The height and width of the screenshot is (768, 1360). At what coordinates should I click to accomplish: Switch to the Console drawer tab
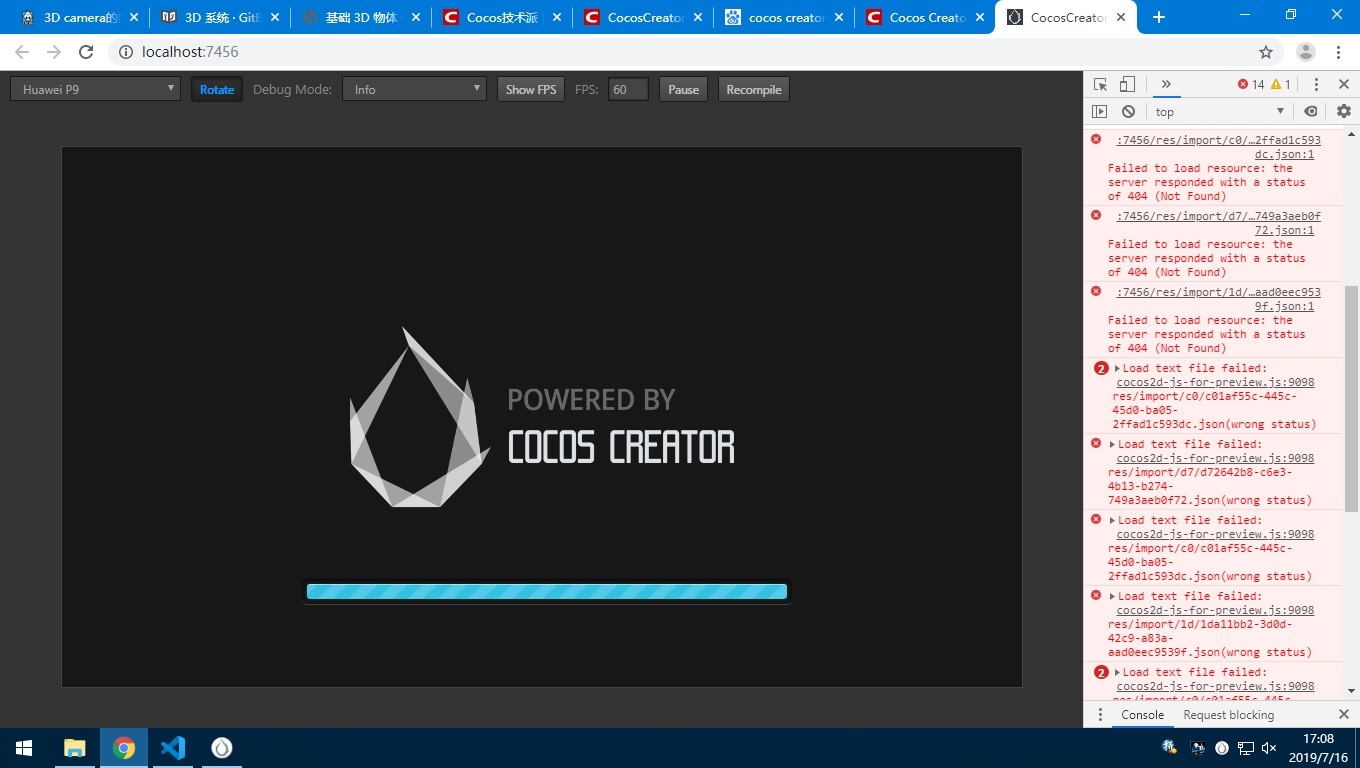pos(1142,715)
